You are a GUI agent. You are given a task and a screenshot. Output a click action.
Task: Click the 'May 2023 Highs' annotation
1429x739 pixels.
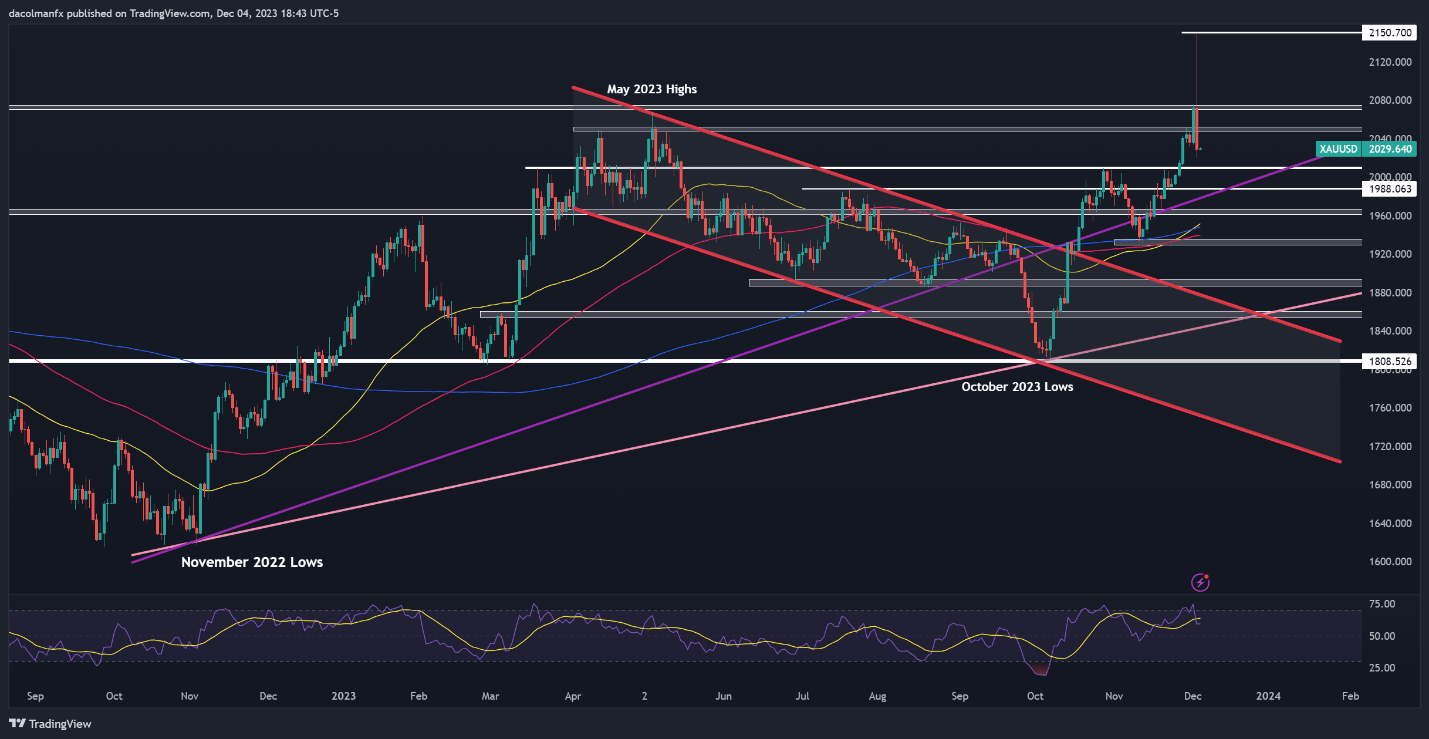coord(652,89)
